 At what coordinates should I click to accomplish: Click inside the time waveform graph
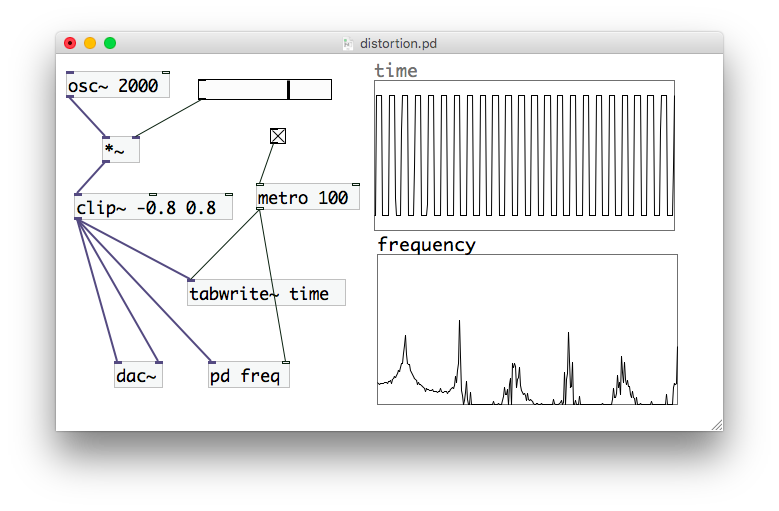coord(524,155)
